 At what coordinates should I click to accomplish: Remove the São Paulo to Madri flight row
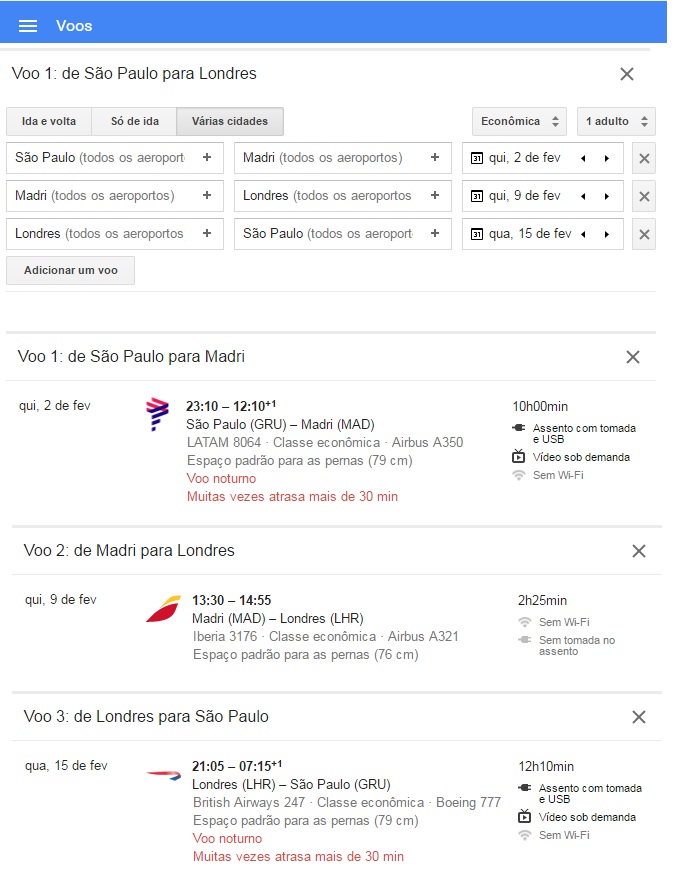[x=644, y=158]
